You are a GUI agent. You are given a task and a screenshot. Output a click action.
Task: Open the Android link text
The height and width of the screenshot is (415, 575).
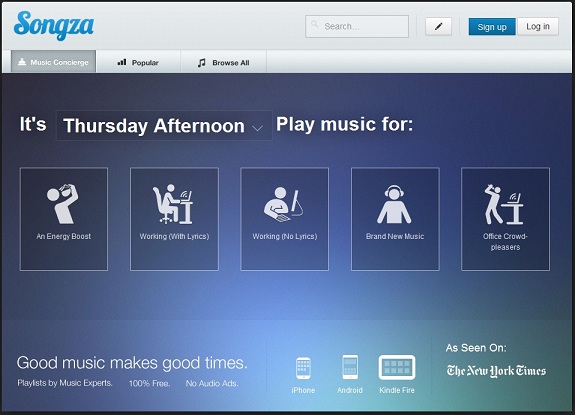pyautogui.click(x=350, y=390)
